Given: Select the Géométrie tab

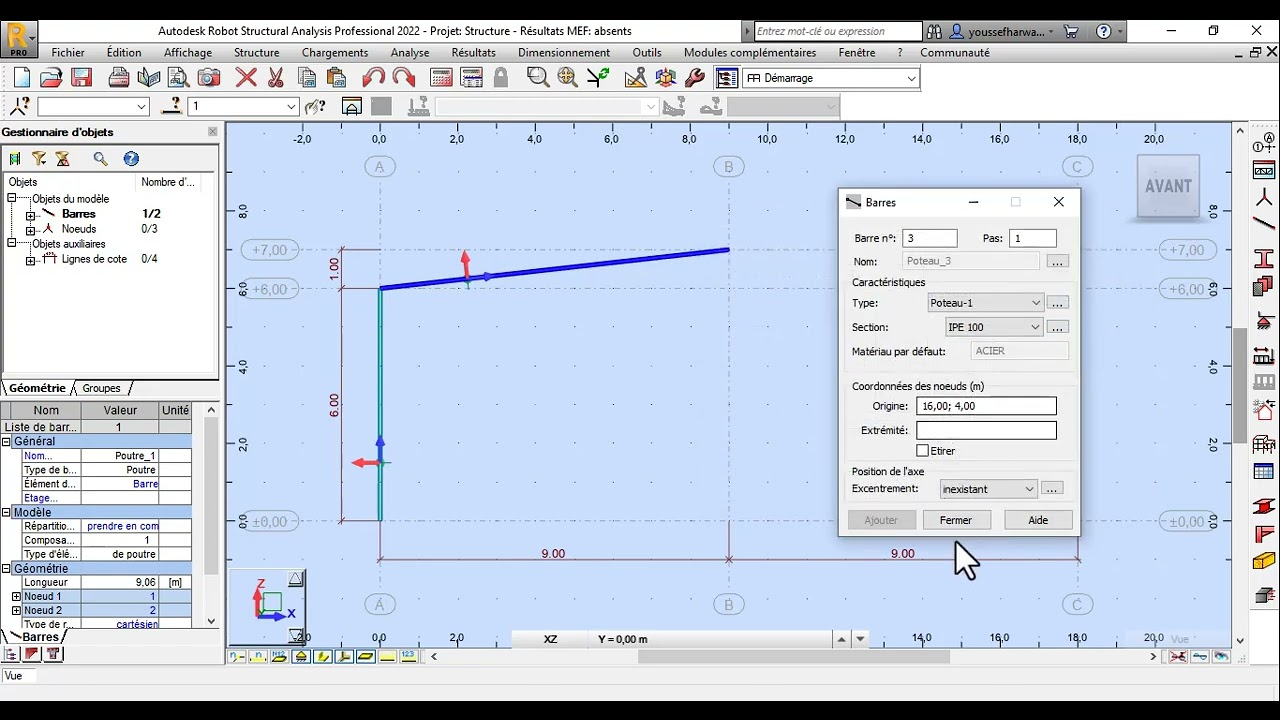Looking at the screenshot, I should (37, 388).
